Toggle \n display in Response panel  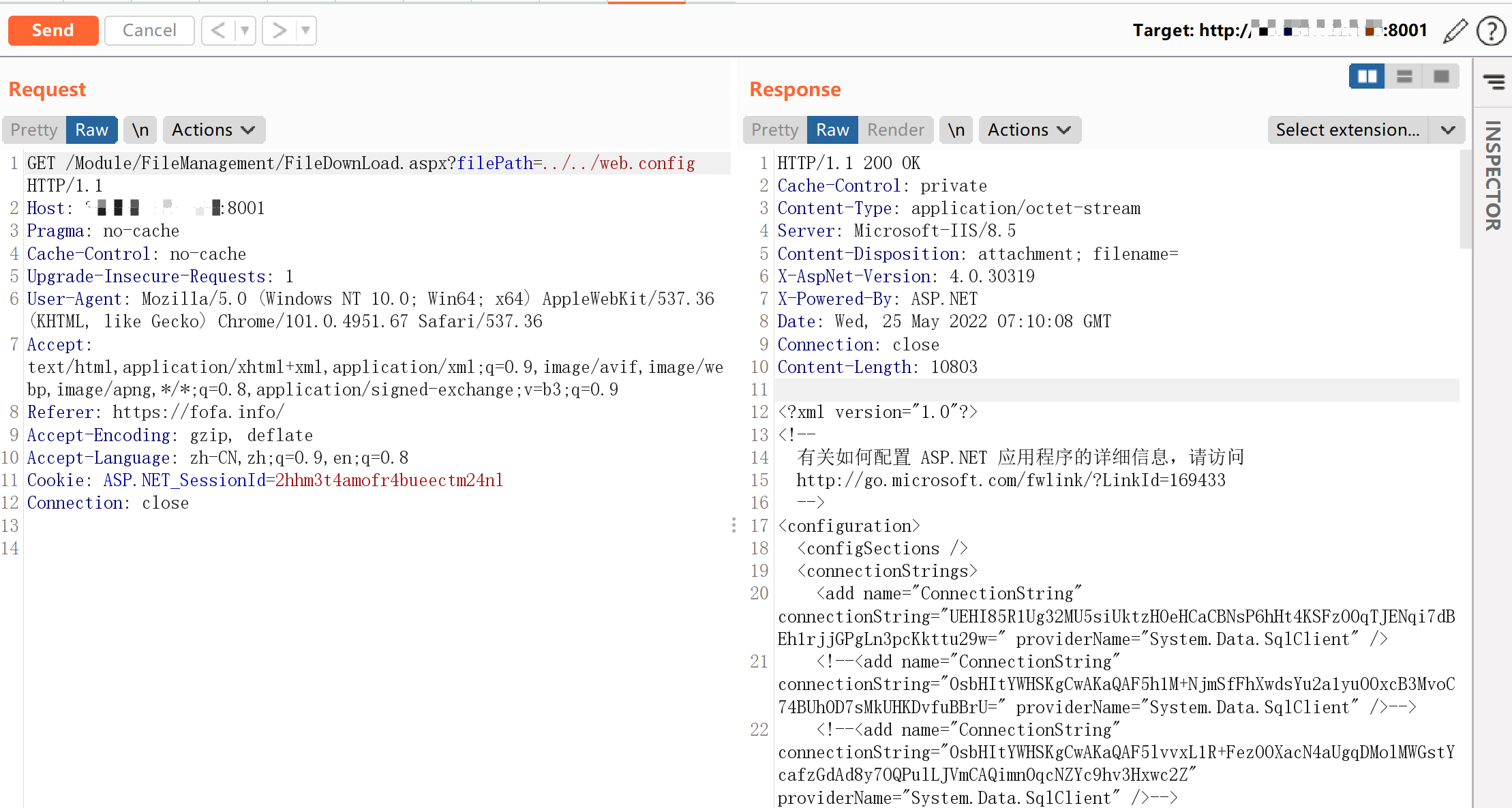coord(956,130)
